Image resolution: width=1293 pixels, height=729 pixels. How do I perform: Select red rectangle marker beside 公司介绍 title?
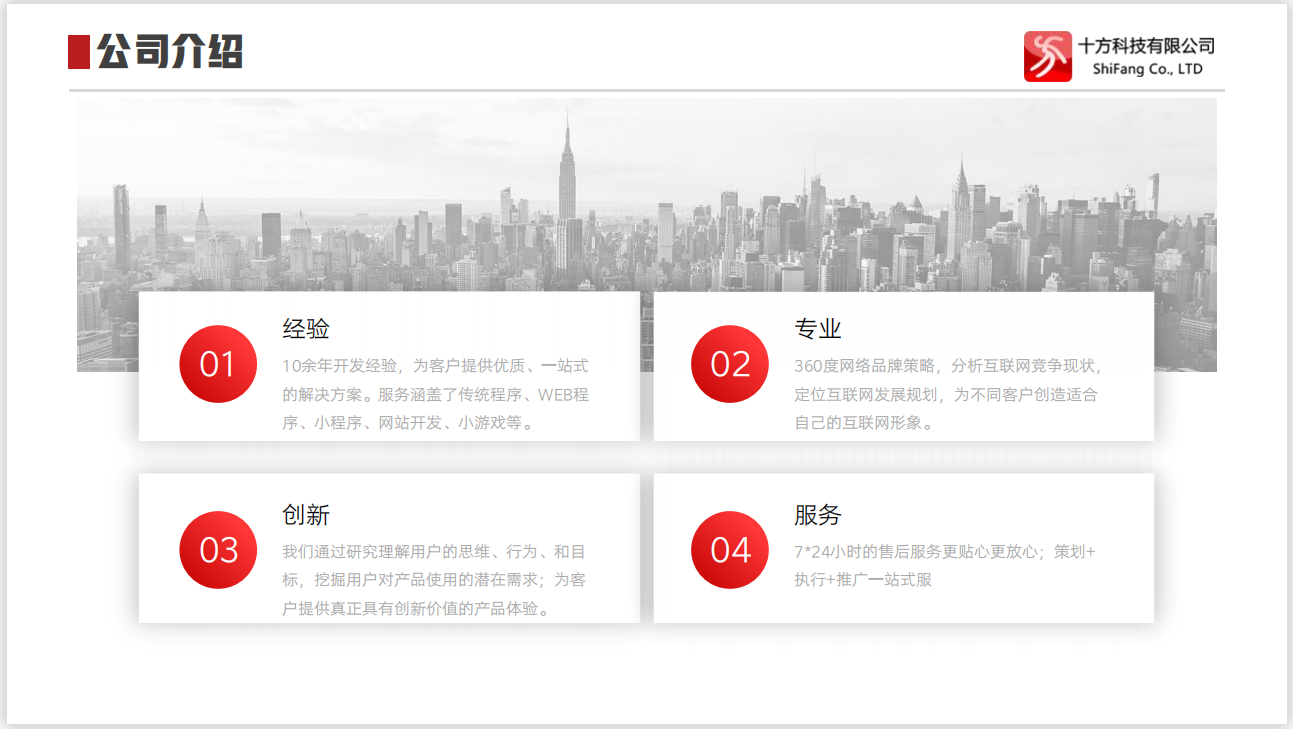(79, 52)
